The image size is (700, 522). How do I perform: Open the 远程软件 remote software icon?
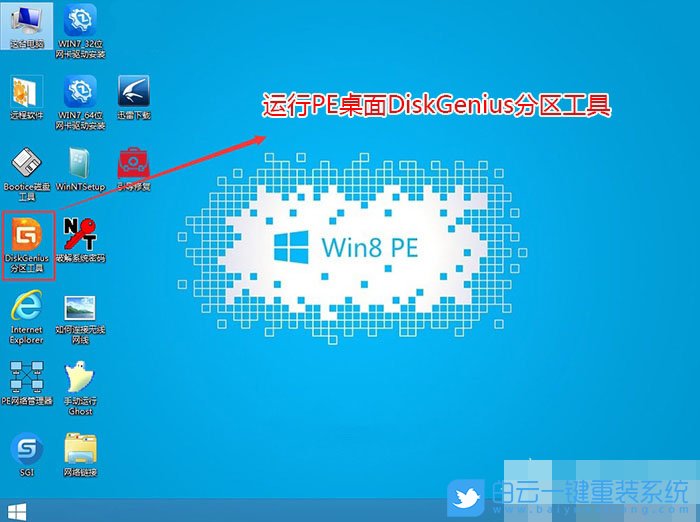26,93
